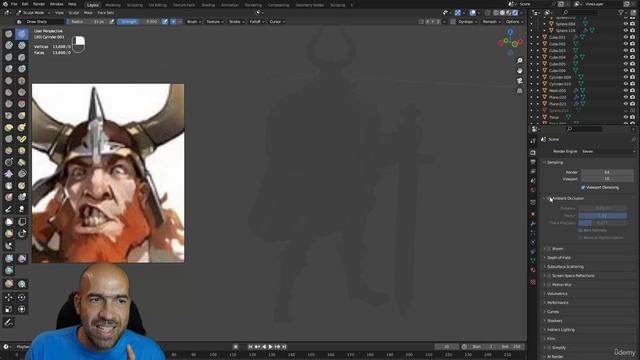Click the Render samples field
Viewport: 640px width, 360px height.
pyautogui.click(x=607, y=172)
